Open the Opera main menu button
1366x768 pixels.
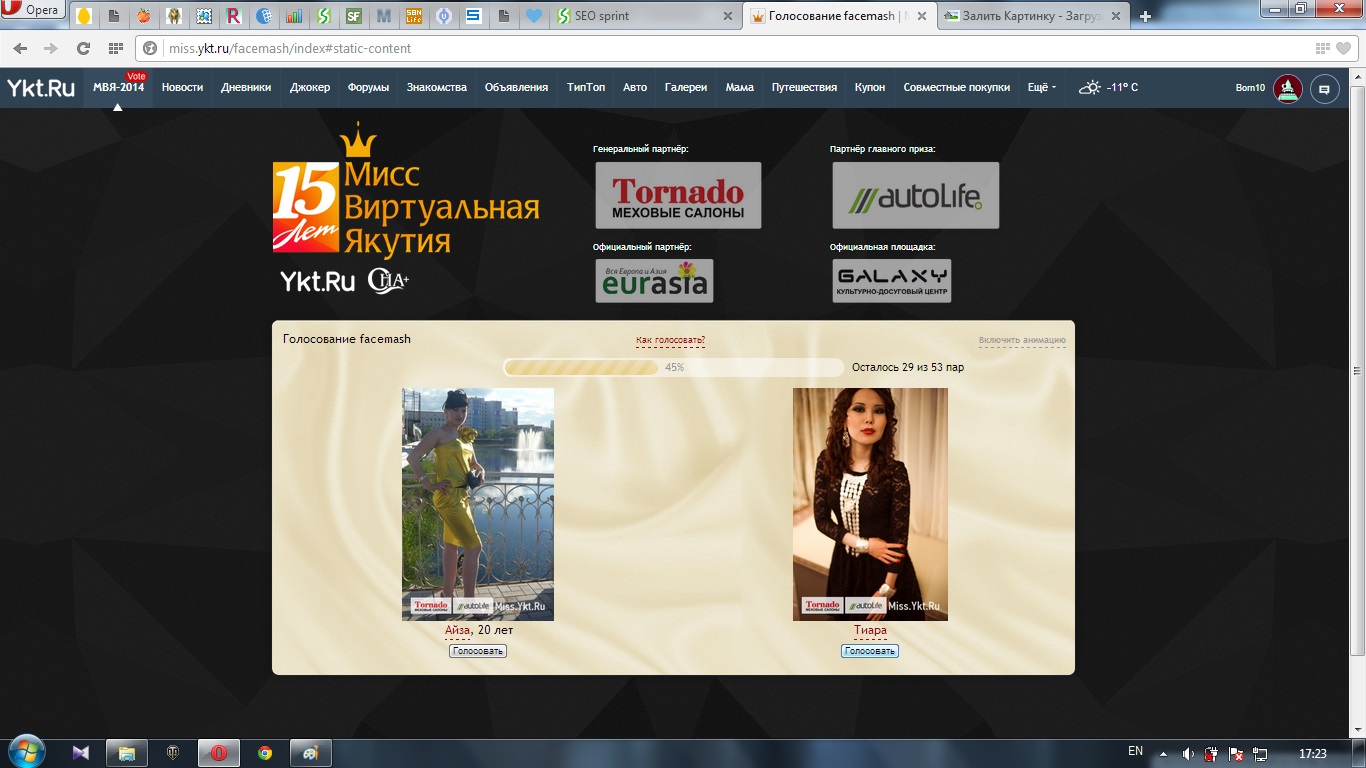tap(33, 10)
